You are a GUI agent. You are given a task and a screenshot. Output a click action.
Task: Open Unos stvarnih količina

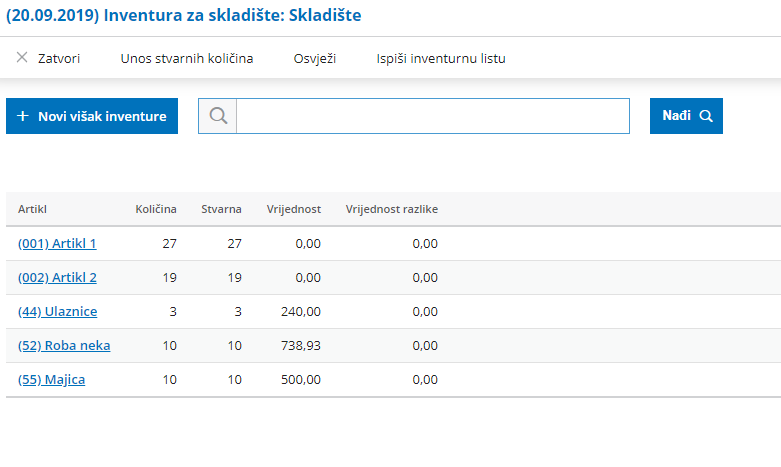pyautogui.click(x=187, y=58)
